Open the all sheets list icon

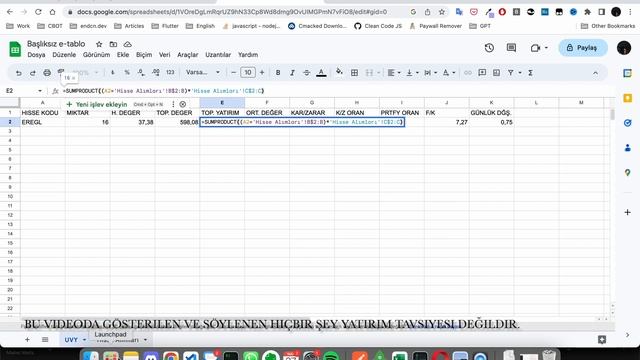pyautogui.click(x=45, y=340)
